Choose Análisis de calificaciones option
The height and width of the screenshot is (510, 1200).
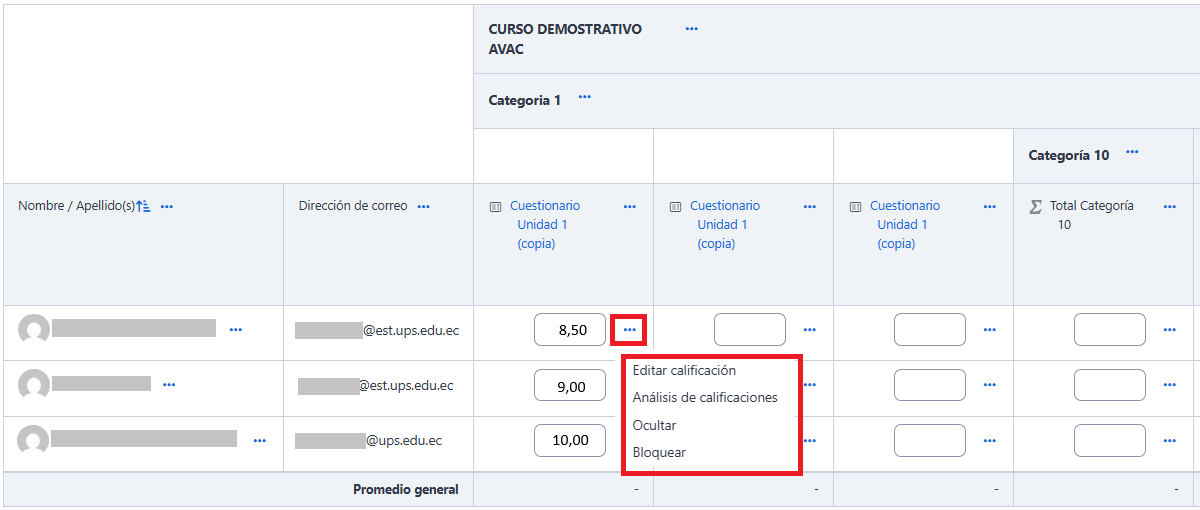click(705, 398)
